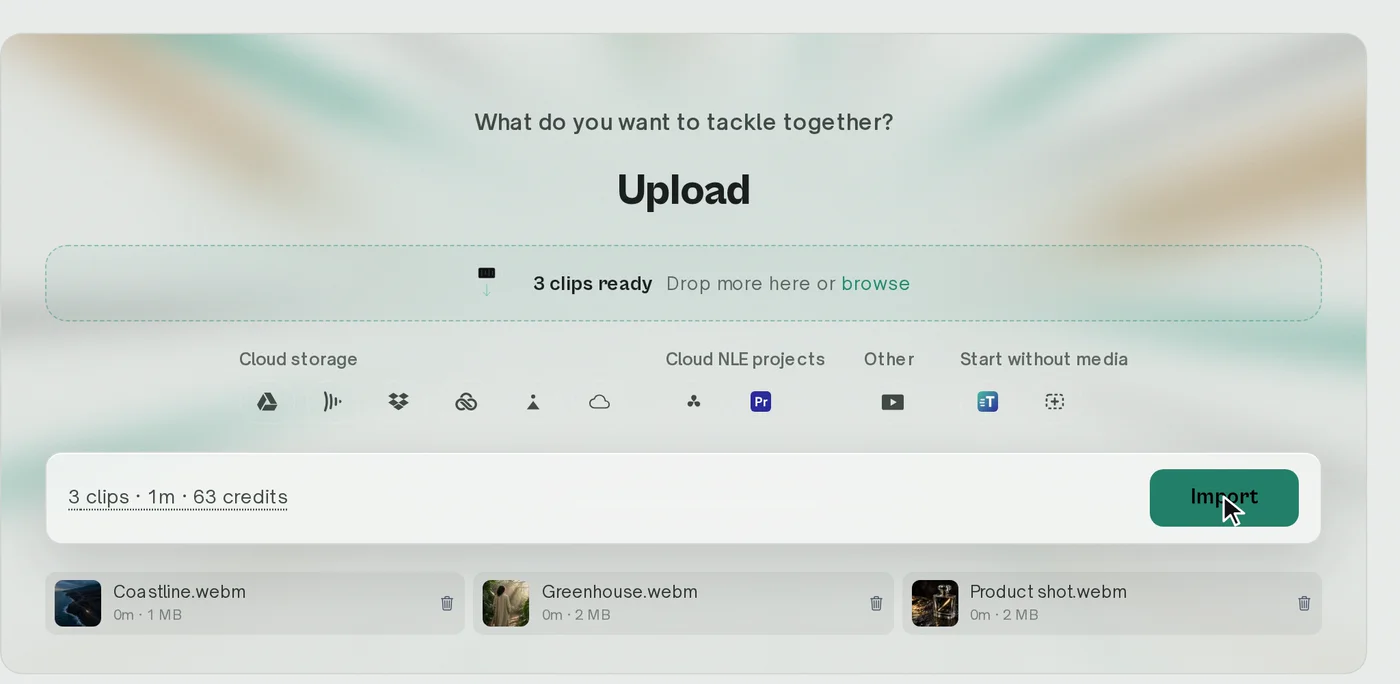Viewport: 1400px width, 684px height.
Task: Create empty project with dashed plus icon
Action: [x=1054, y=402]
